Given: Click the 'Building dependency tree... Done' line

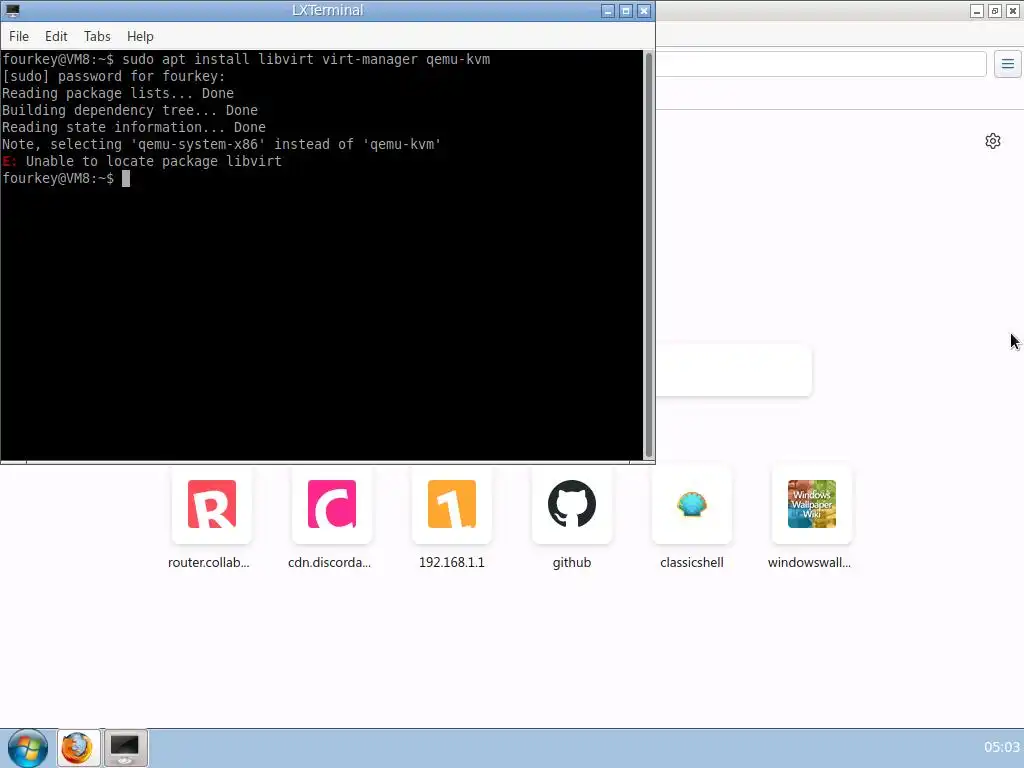Looking at the screenshot, I should [130, 110].
